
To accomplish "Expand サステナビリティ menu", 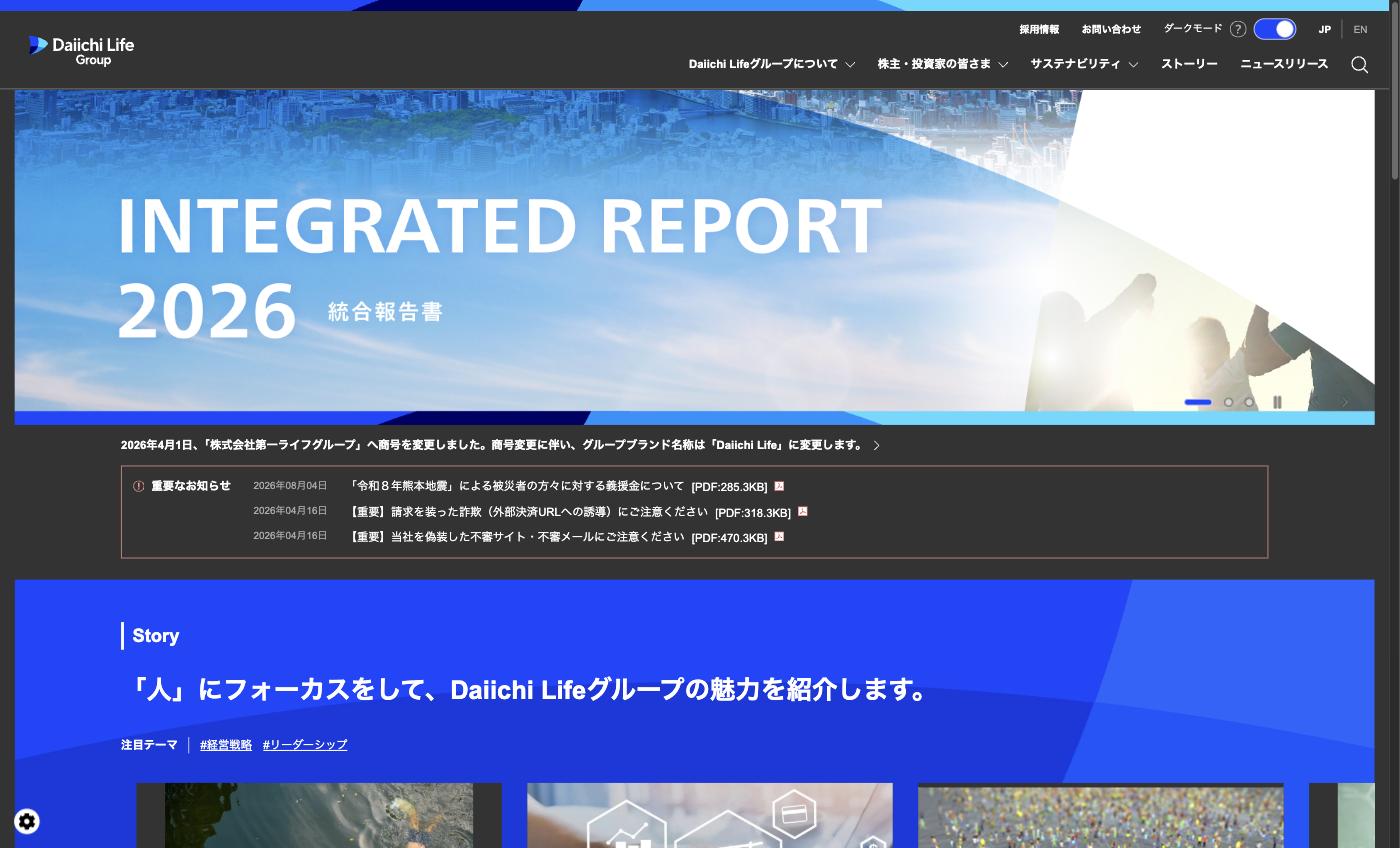I will click(1085, 64).
